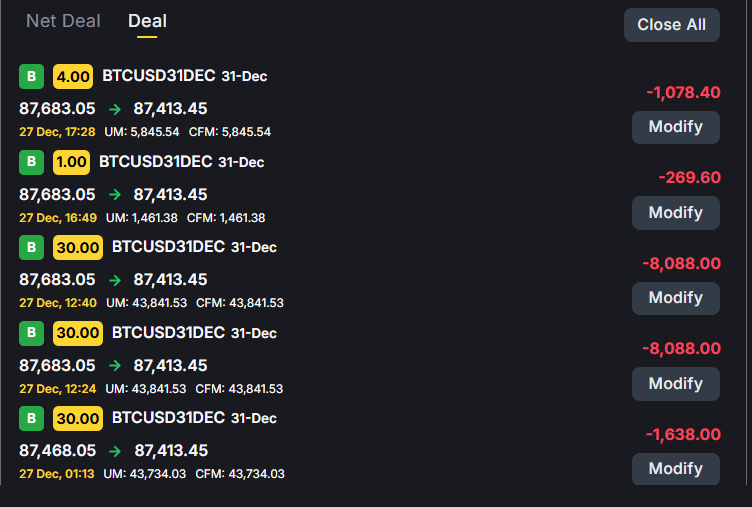Modify the deal opened at 12:40
Image resolution: width=752 pixels, height=507 pixels.
(675, 298)
